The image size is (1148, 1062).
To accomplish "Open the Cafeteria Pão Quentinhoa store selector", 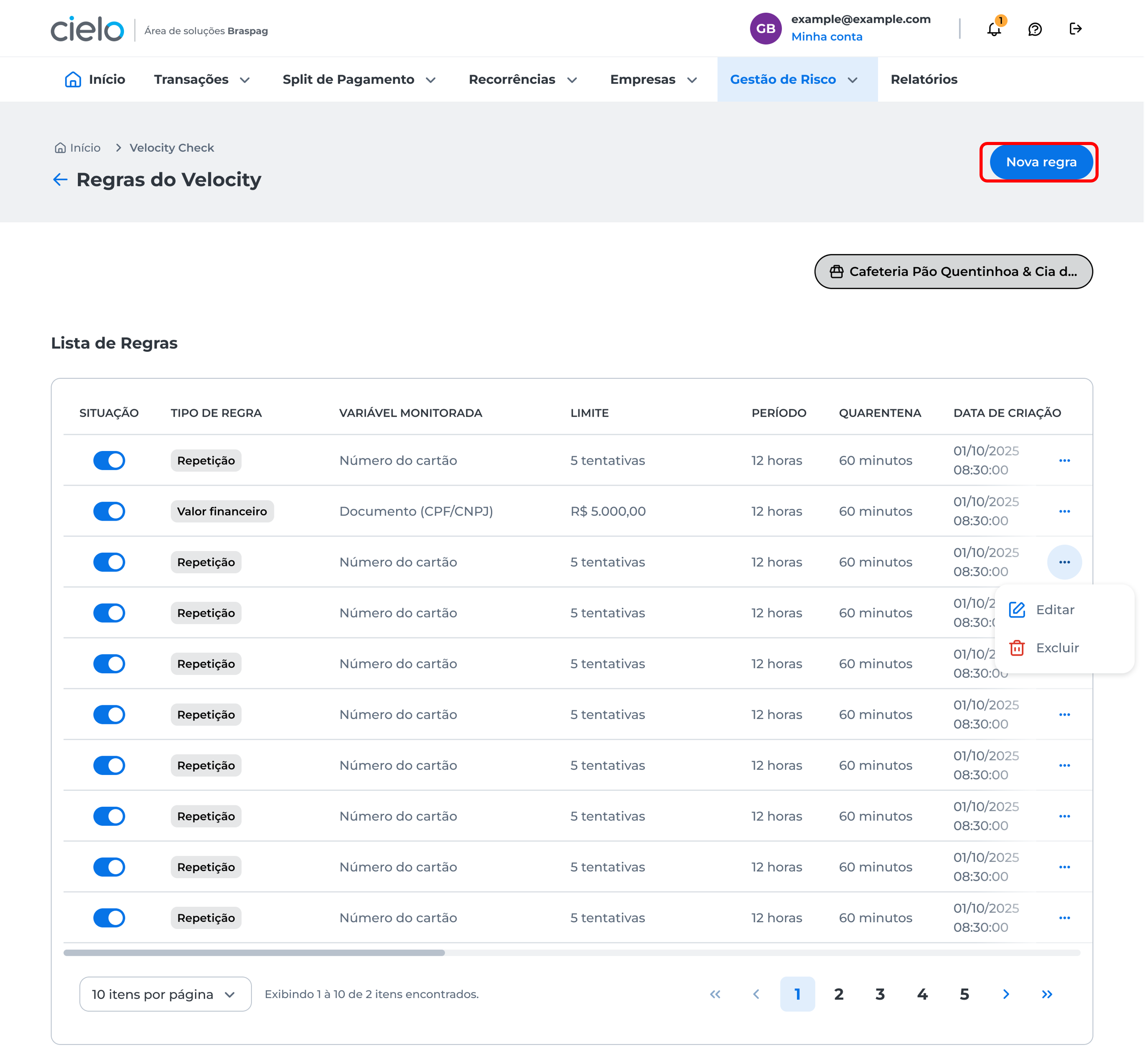I will [953, 272].
